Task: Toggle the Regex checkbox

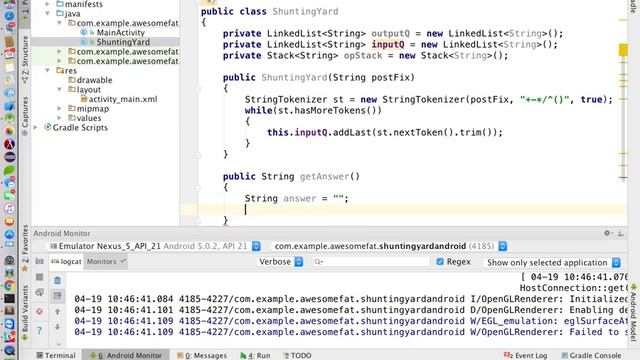Action: click(440, 262)
